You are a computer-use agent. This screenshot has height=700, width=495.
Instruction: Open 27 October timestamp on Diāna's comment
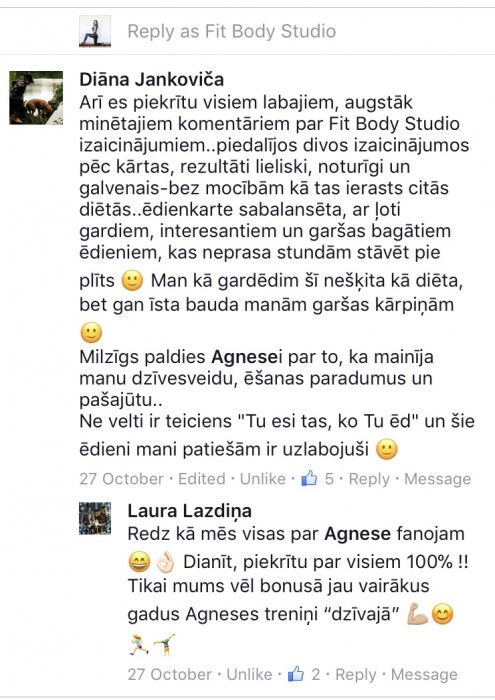121,479
